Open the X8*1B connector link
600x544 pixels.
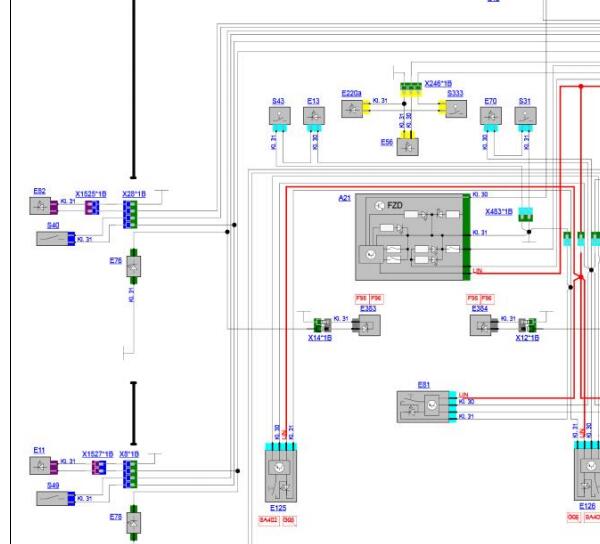click(129, 454)
